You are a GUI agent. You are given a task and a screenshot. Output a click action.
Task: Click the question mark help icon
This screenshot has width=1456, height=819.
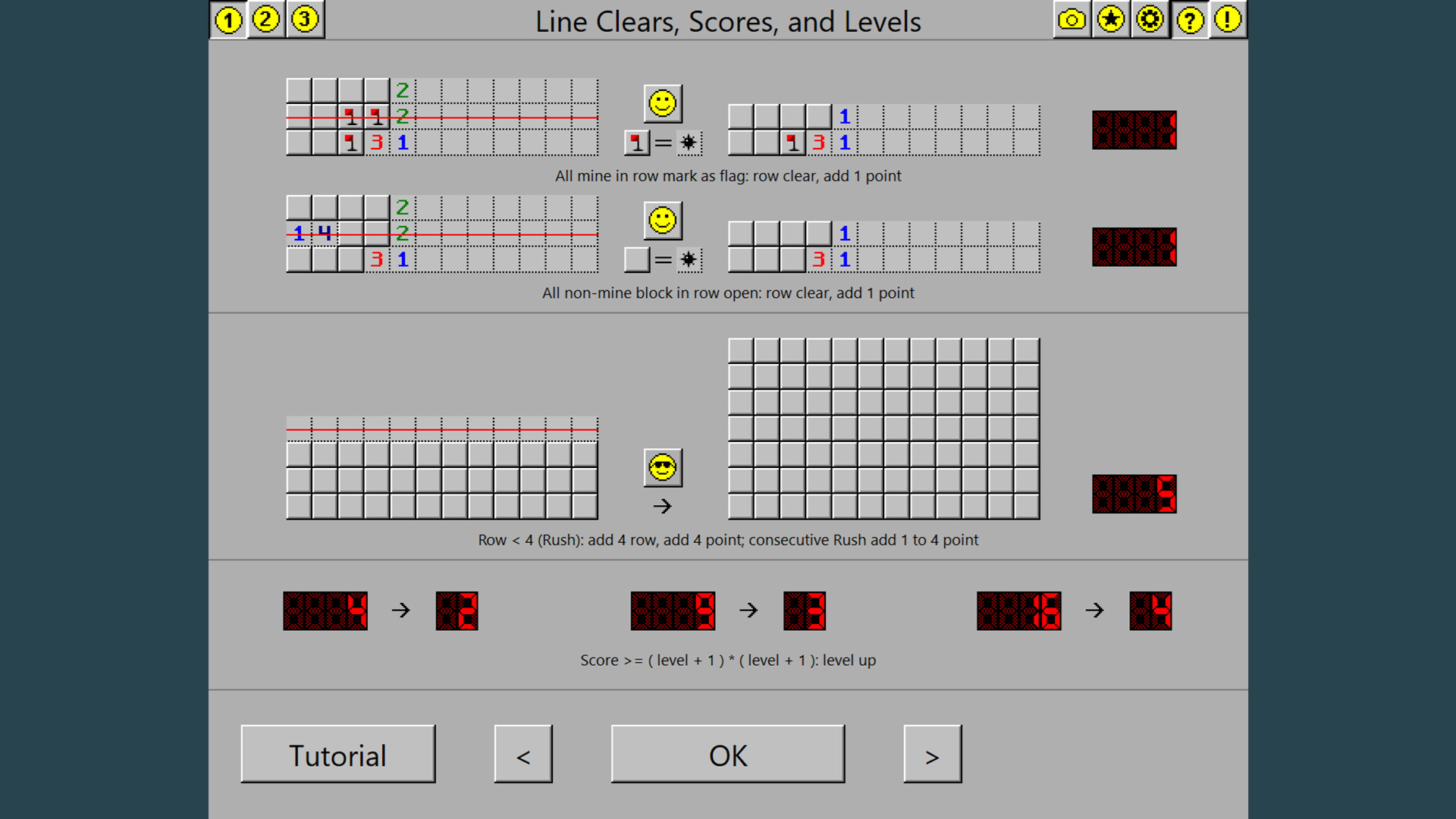pyautogui.click(x=1189, y=20)
